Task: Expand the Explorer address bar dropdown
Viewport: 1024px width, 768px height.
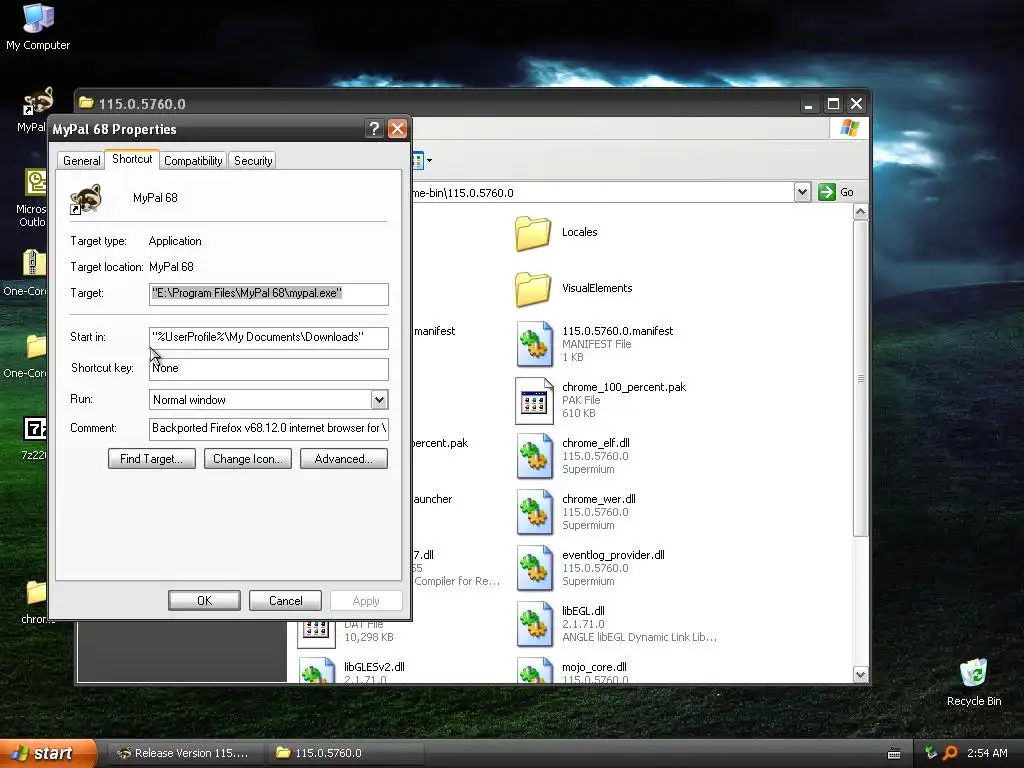Action: [x=803, y=192]
